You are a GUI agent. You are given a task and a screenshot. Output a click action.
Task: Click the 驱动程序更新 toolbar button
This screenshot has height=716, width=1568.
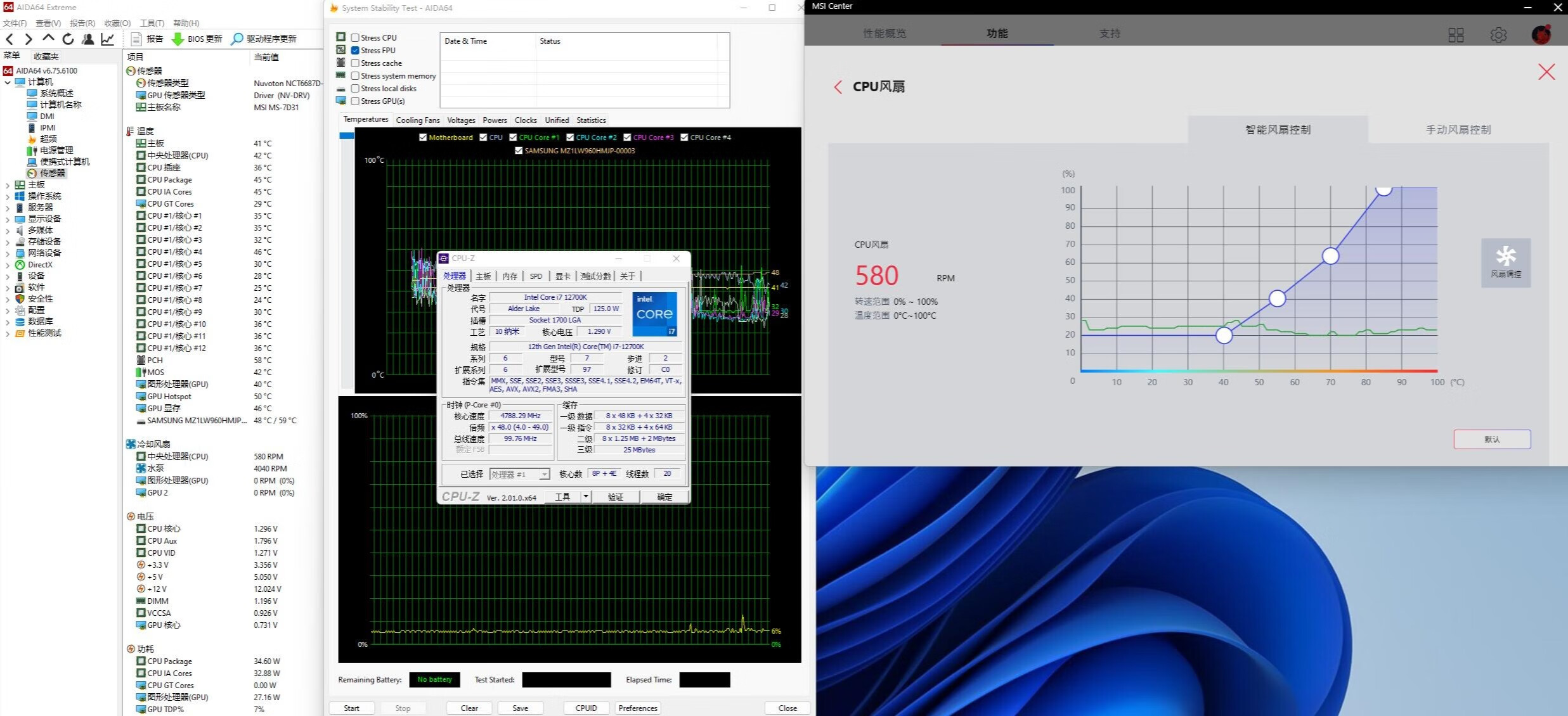coord(264,39)
